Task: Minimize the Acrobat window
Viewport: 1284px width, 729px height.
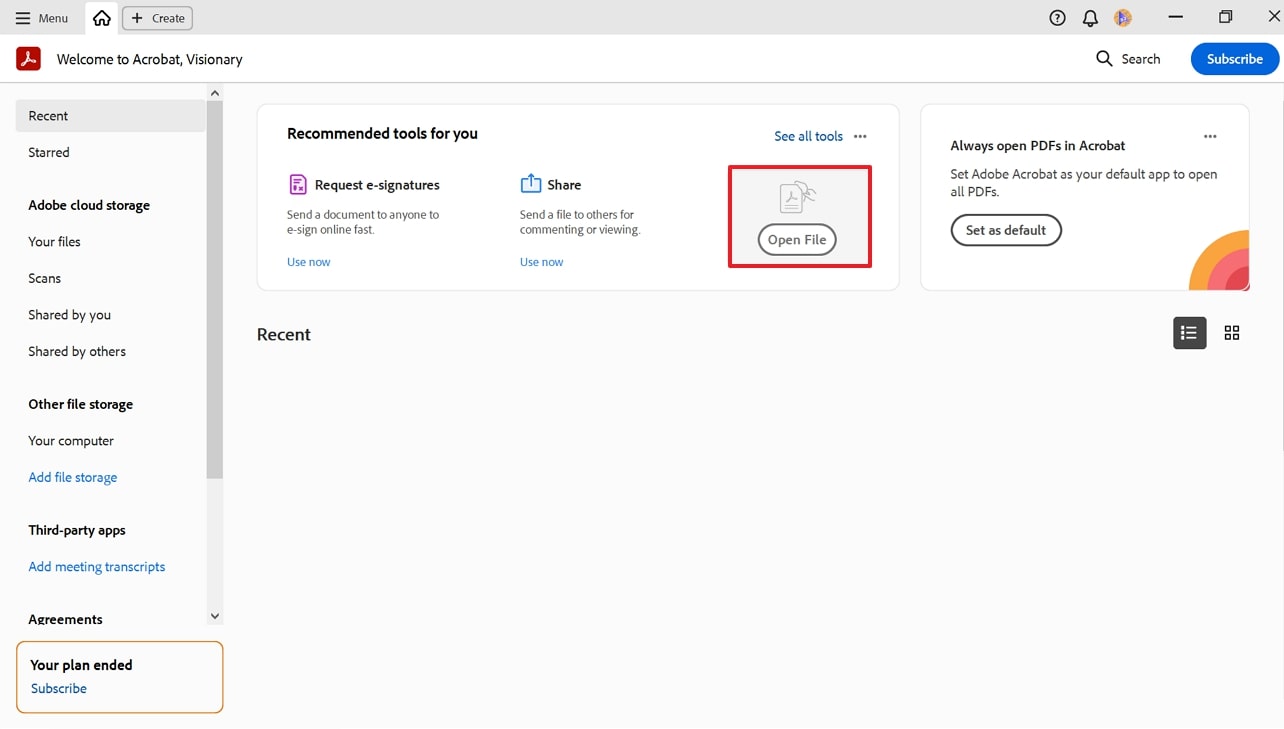Action: (1176, 17)
